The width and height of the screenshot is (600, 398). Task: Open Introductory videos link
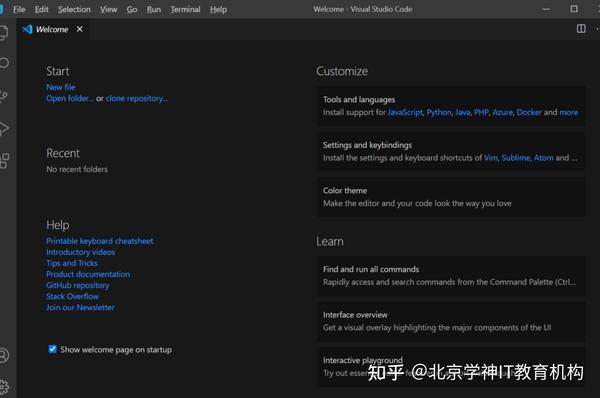[80, 252]
